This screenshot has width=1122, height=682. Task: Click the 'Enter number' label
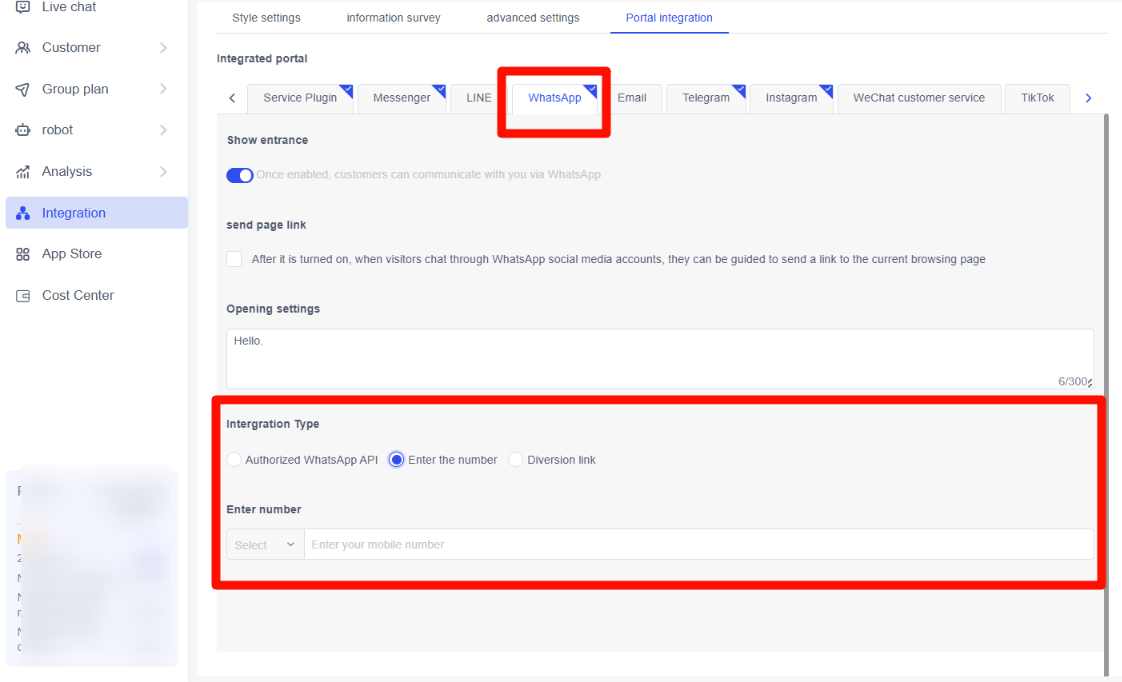[263, 510]
